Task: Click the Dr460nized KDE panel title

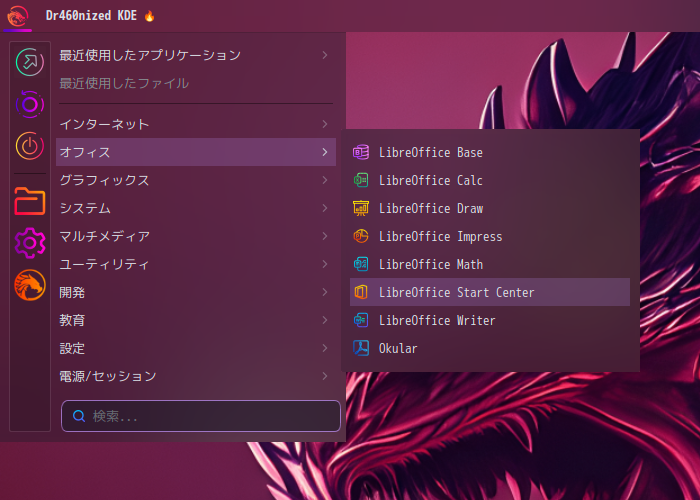Action: coord(91,16)
